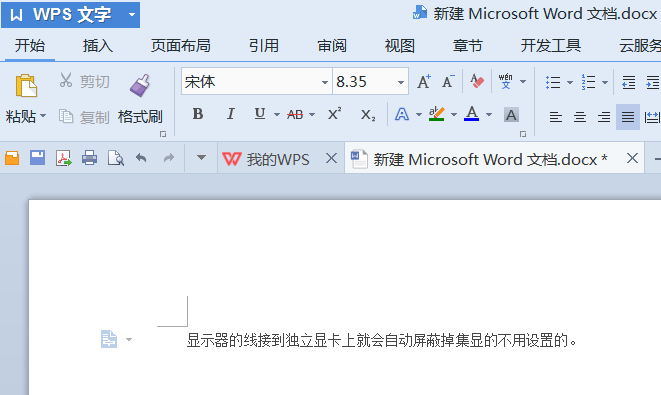Screen dimensions: 661x395
Task: Insert numbered list icon
Action: tap(588, 82)
